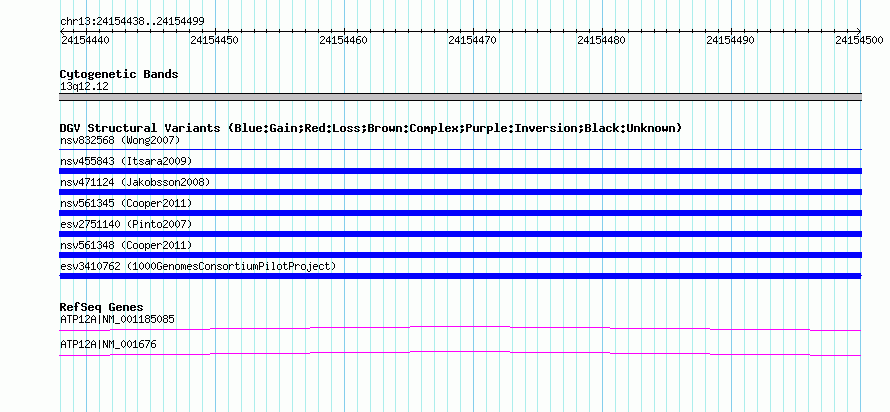
Task: Select ruler position 24154440
Action: (85, 40)
